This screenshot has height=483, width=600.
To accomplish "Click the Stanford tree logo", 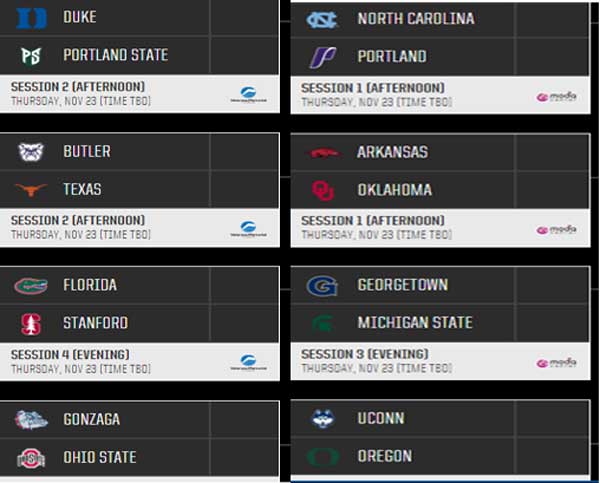I will pyautogui.click(x=31, y=324).
